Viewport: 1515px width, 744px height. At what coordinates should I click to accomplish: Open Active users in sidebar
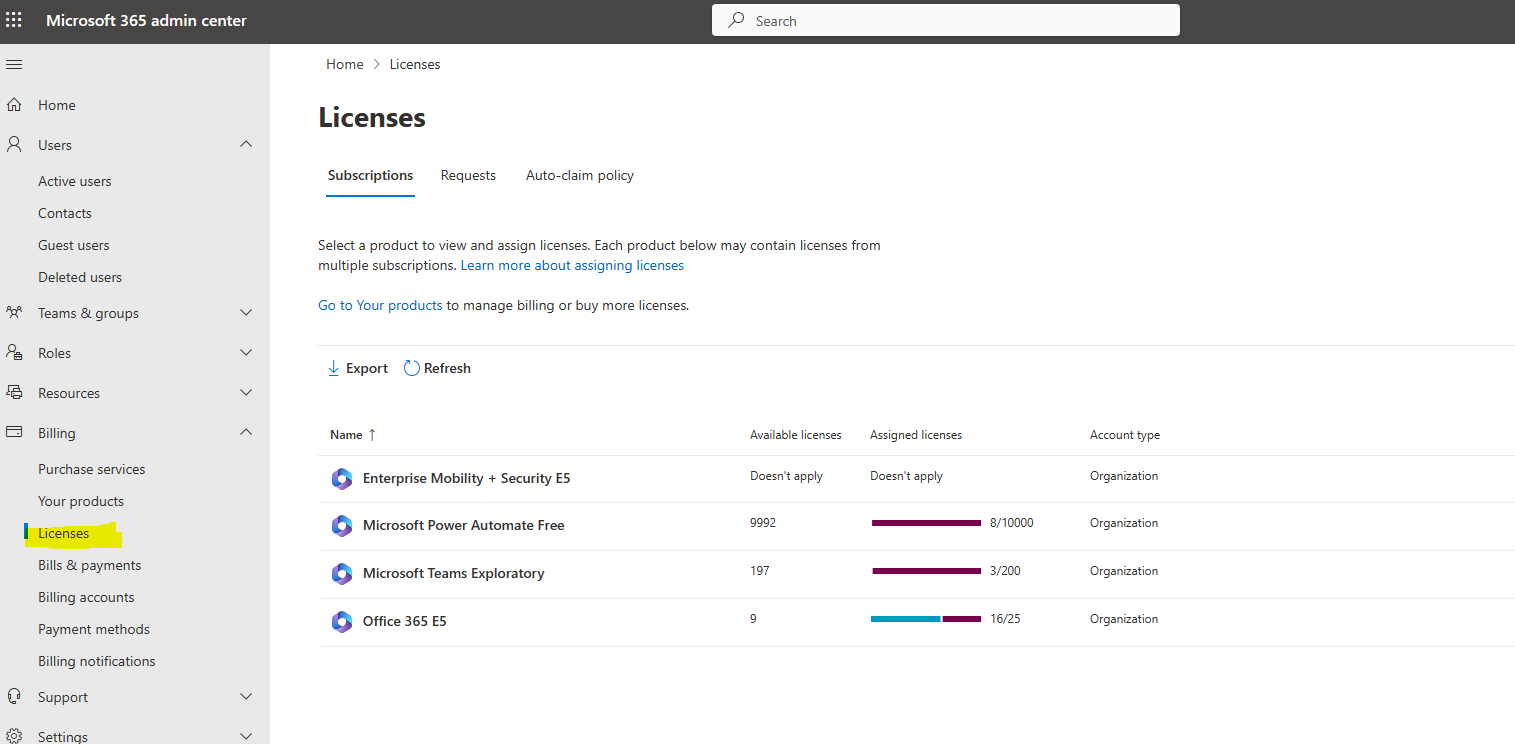[75, 181]
